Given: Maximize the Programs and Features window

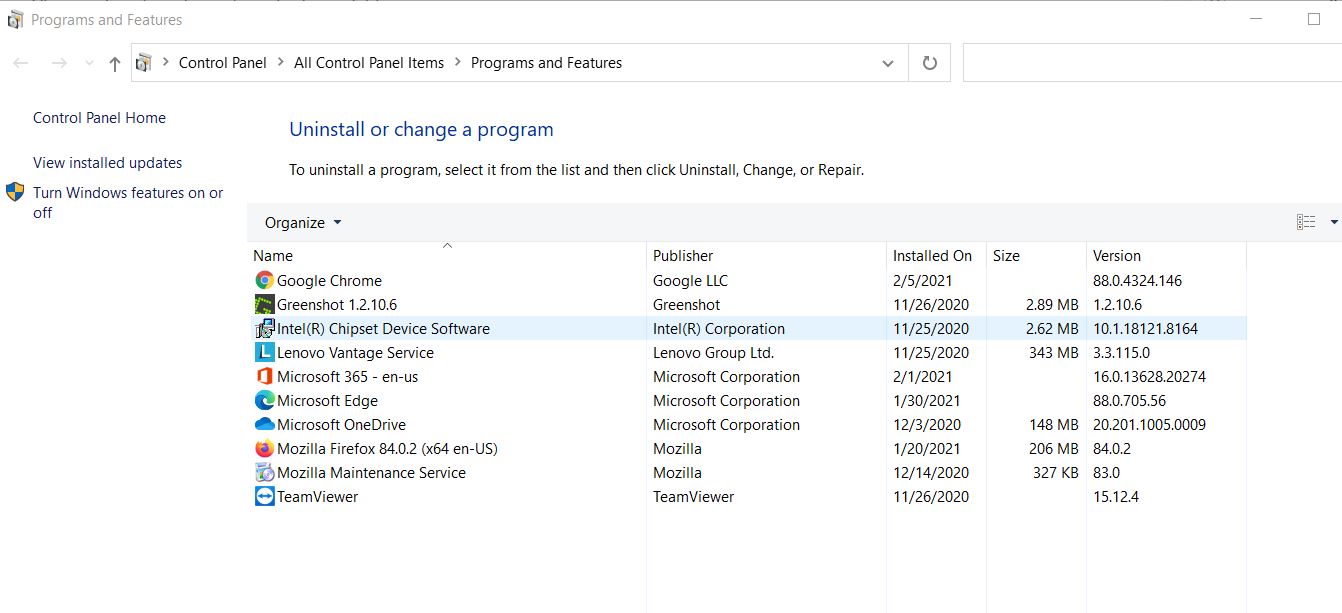Looking at the screenshot, I should tap(1314, 19).
